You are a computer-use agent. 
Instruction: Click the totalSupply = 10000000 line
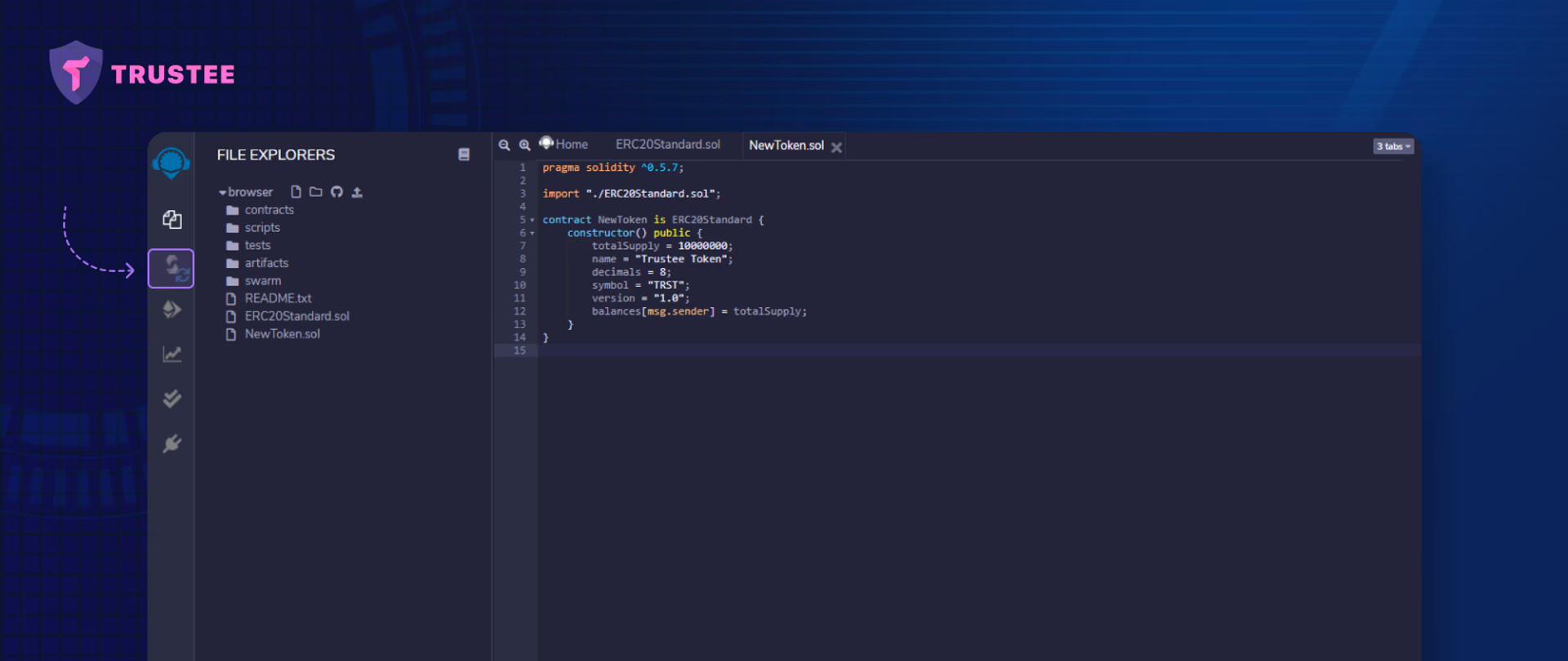(x=662, y=246)
